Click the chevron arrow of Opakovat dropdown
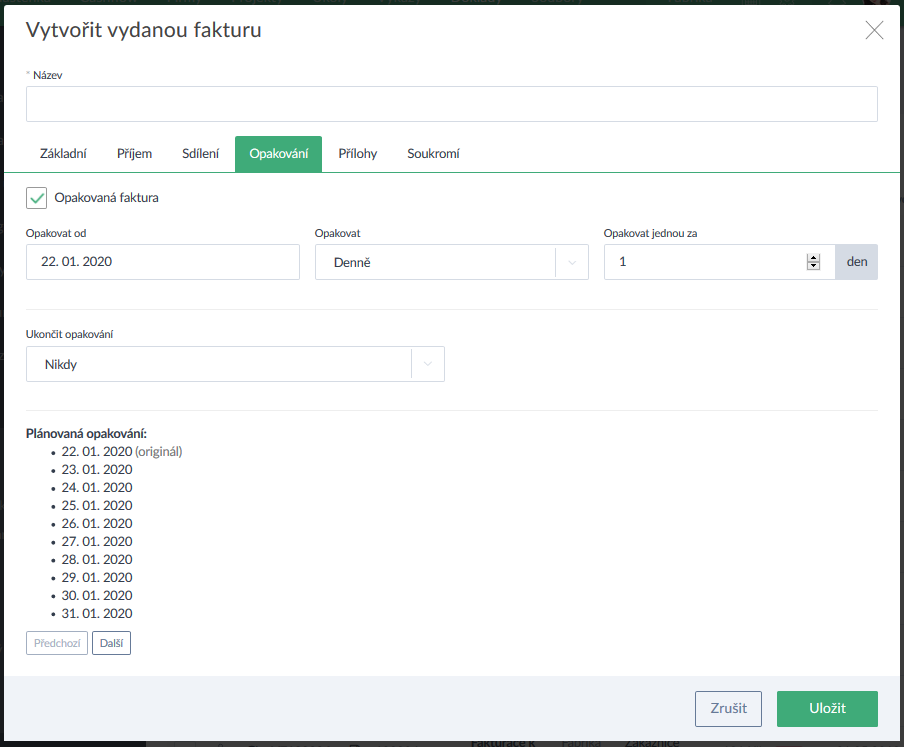This screenshot has height=747, width=904. pos(572,262)
